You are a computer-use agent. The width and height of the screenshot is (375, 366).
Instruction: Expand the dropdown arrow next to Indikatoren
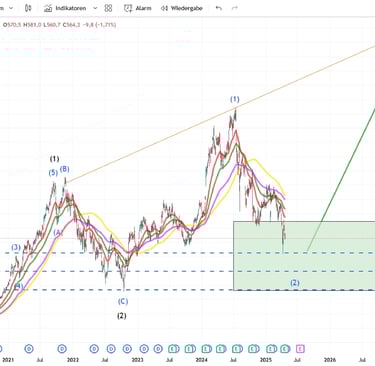click(x=95, y=8)
